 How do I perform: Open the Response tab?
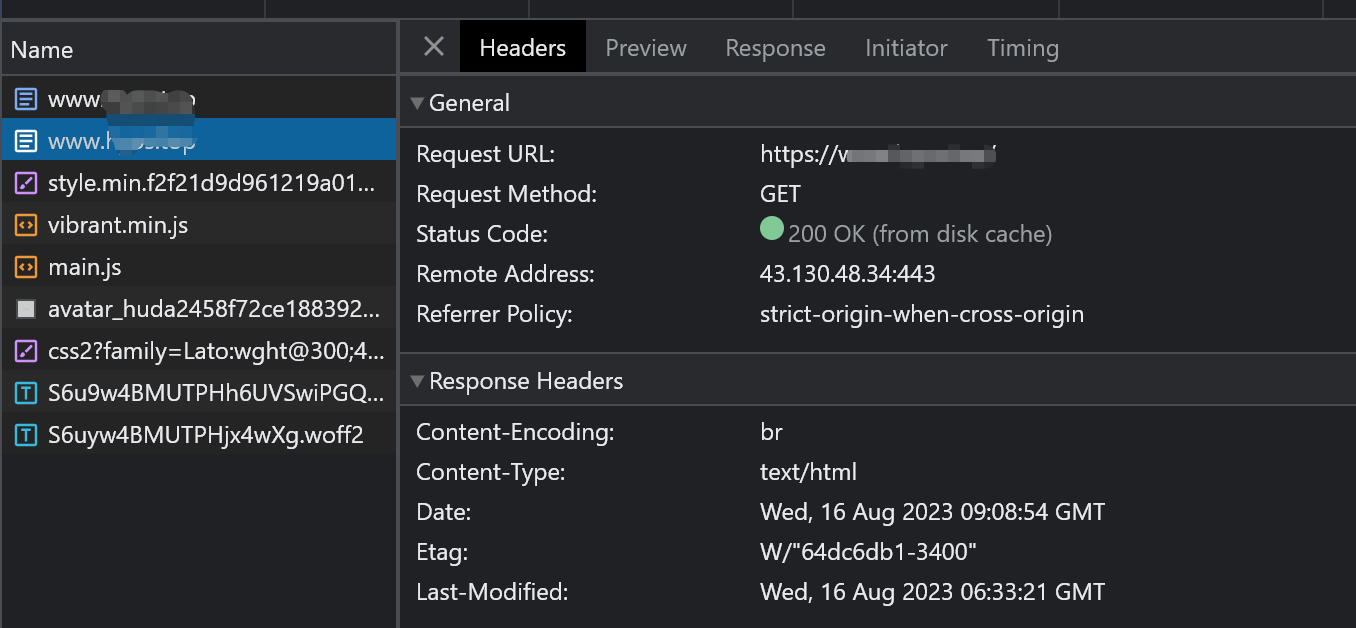(775, 48)
